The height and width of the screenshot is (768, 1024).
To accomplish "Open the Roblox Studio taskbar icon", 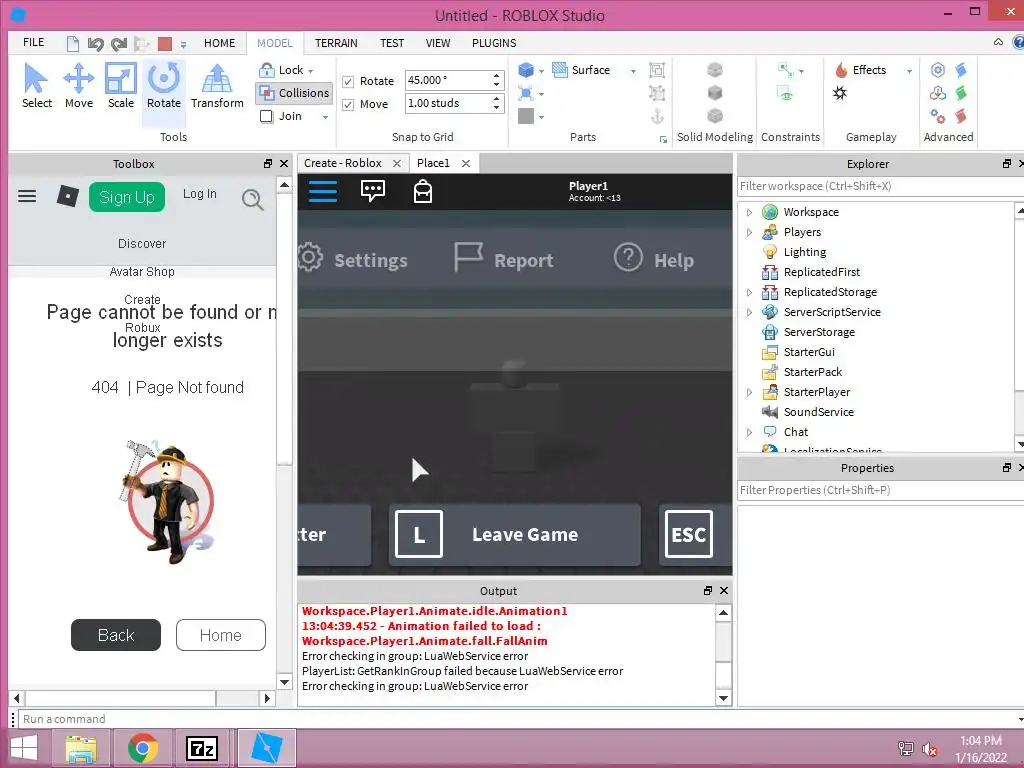I will click(266, 748).
